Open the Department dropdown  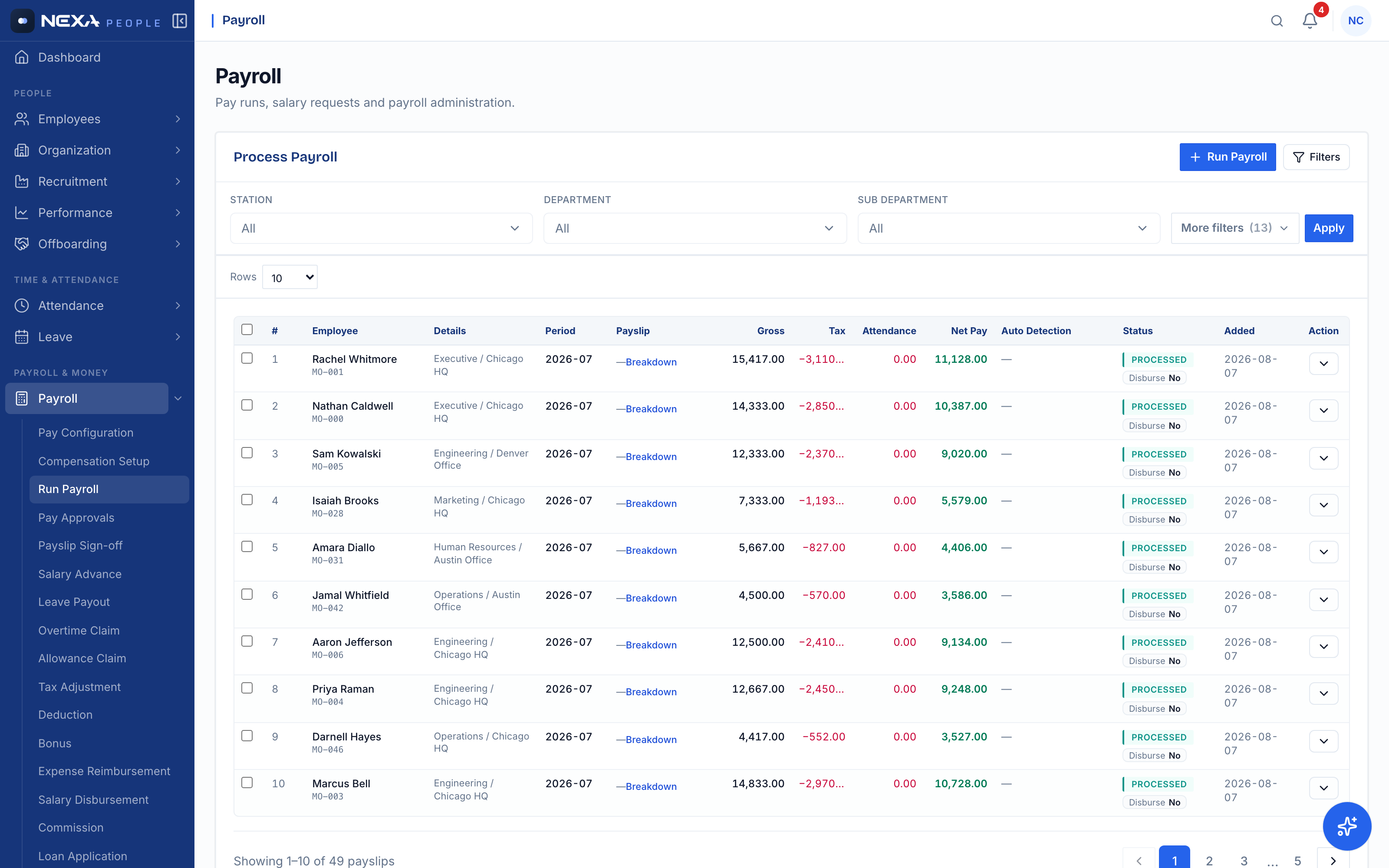694,228
